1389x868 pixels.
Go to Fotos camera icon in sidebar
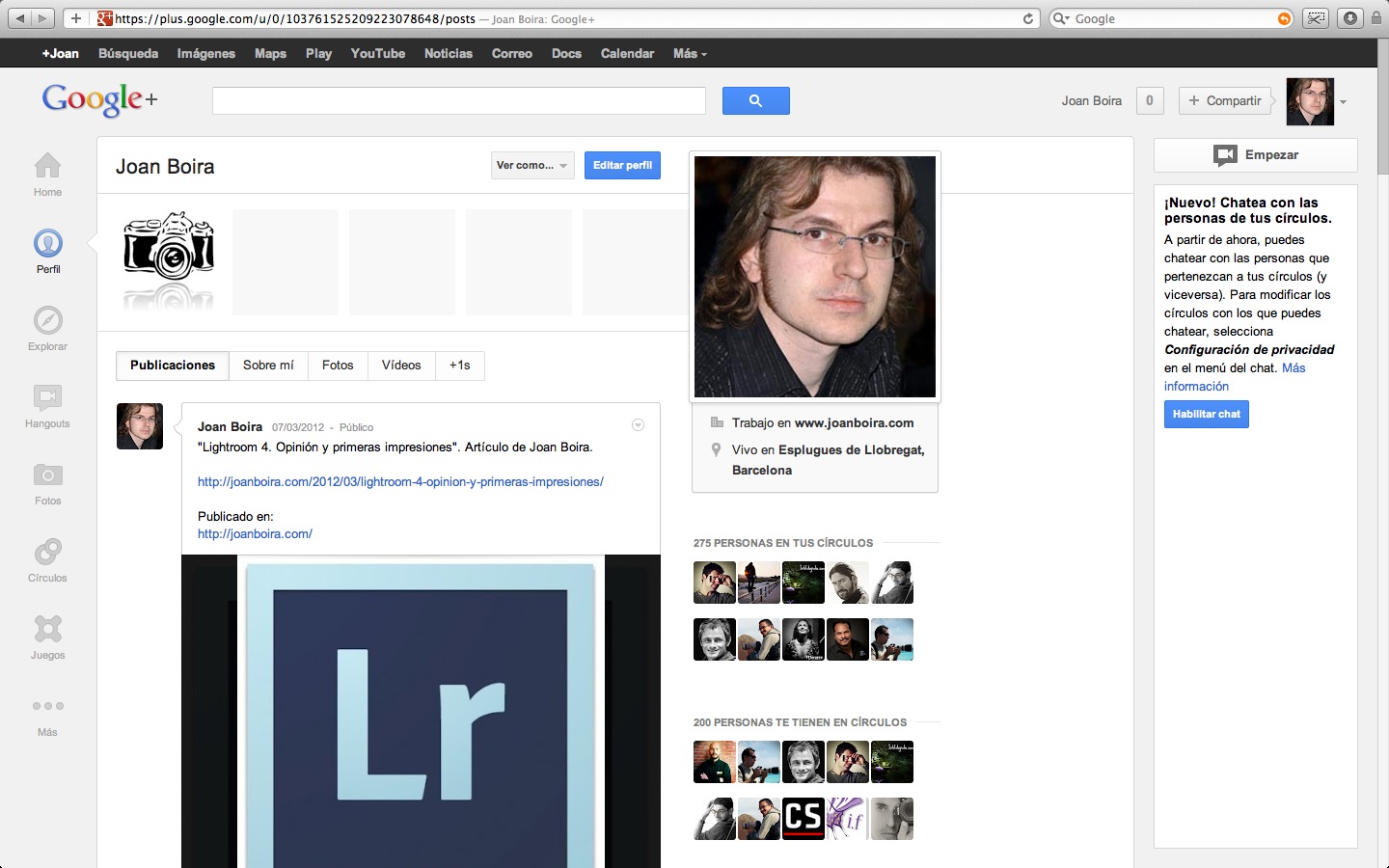(x=47, y=475)
